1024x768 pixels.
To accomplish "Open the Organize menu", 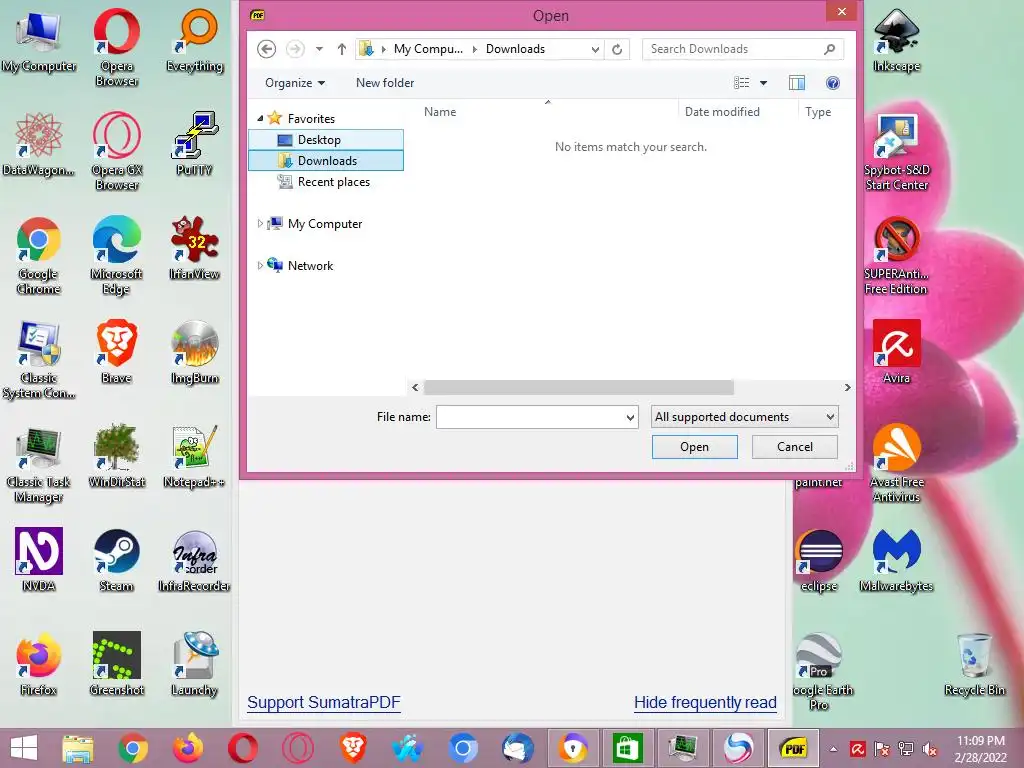I will tap(295, 83).
